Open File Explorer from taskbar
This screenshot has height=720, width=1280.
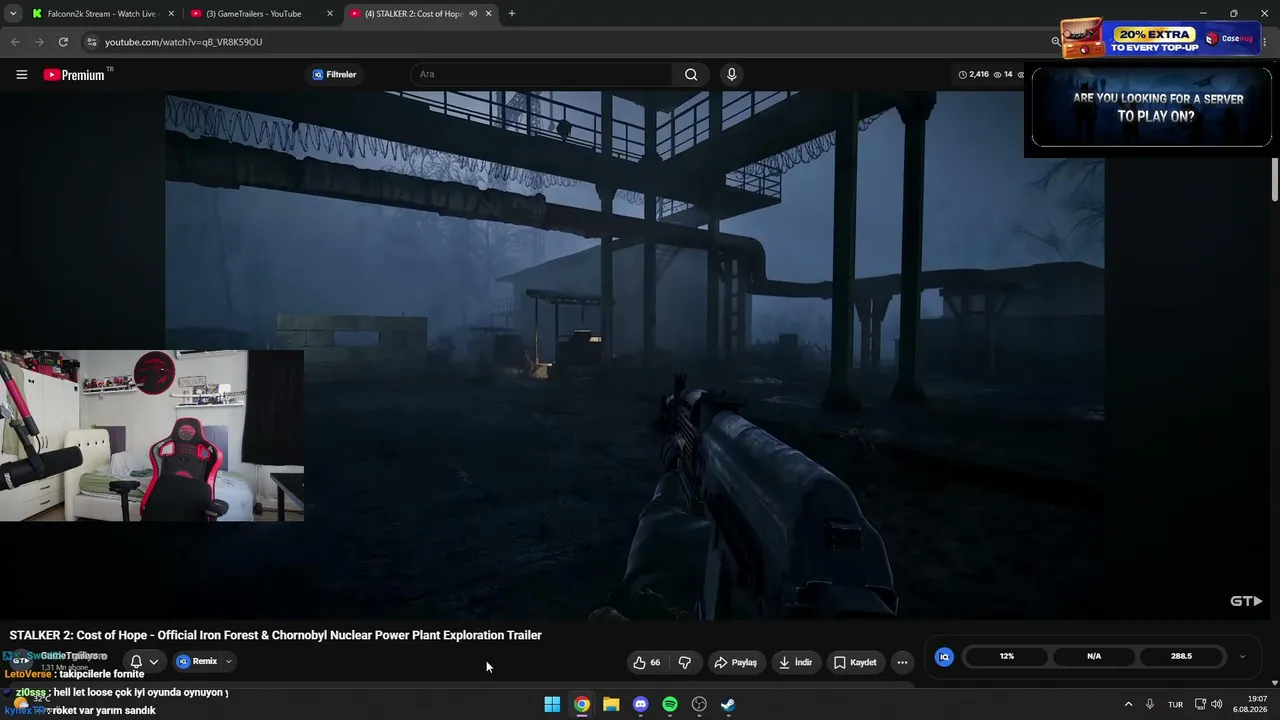coord(611,705)
